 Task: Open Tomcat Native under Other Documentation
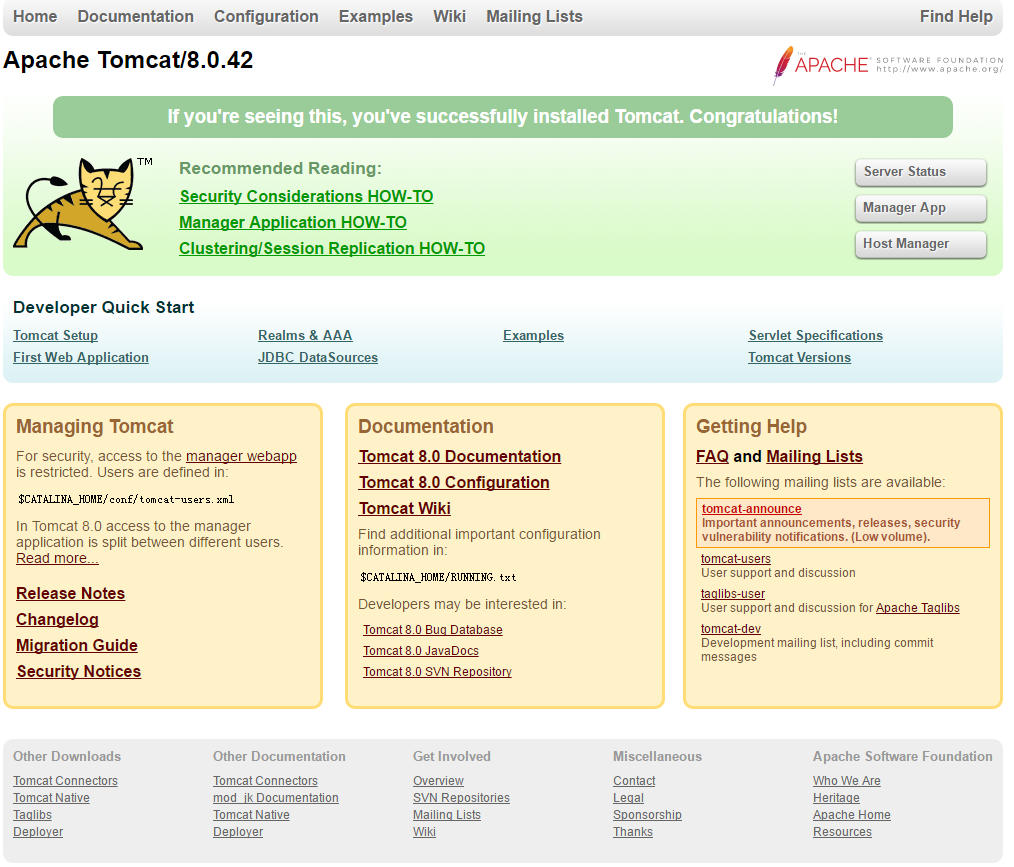click(251, 815)
